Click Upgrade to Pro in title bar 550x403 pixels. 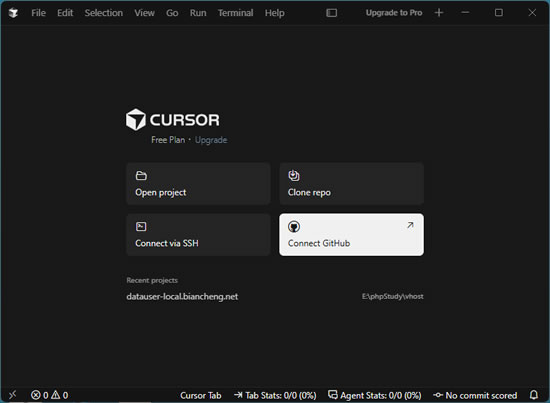[x=394, y=13]
